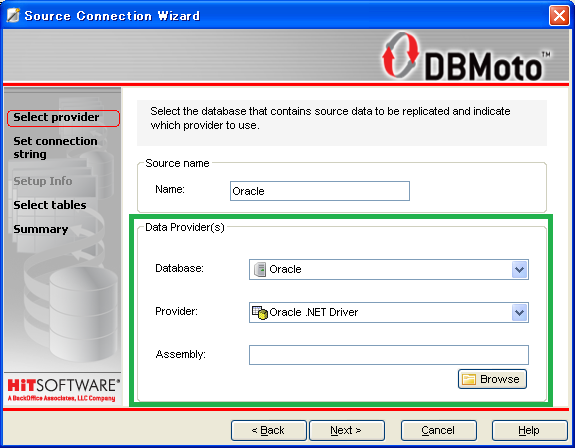Click the Oracle .NET Driver provider icon
This screenshot has height=448, width=575.
[x=260, y=312]
